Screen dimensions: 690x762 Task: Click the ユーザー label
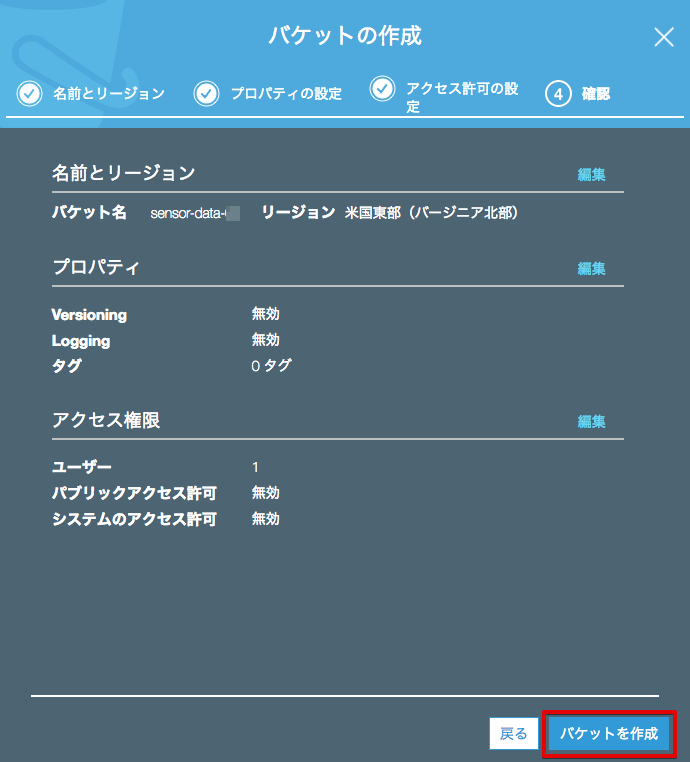(x=82, y=467)
